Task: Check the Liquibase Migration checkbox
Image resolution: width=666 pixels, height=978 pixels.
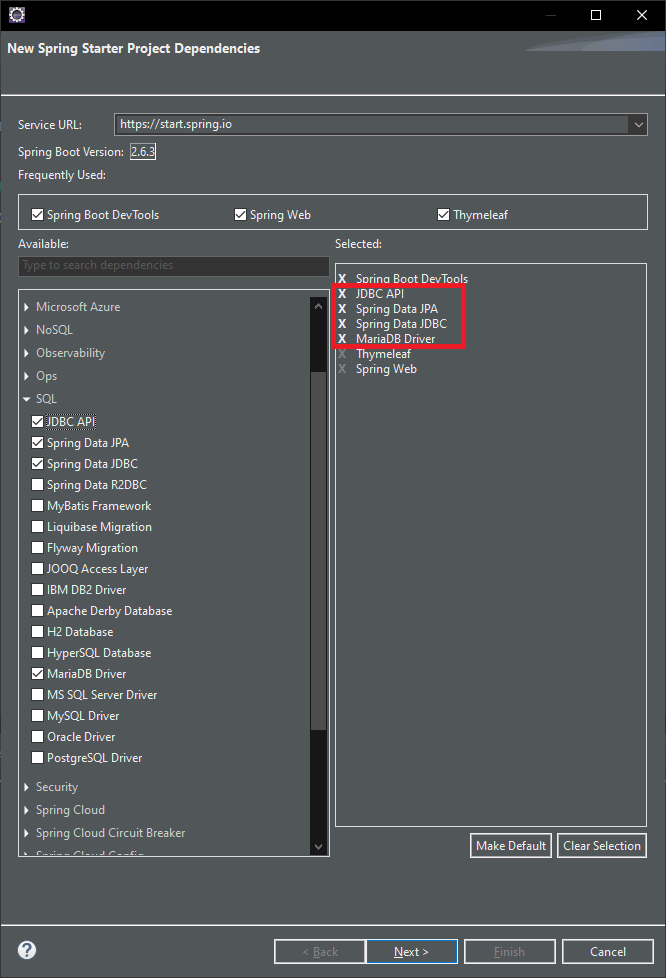Action: [37, 527]
